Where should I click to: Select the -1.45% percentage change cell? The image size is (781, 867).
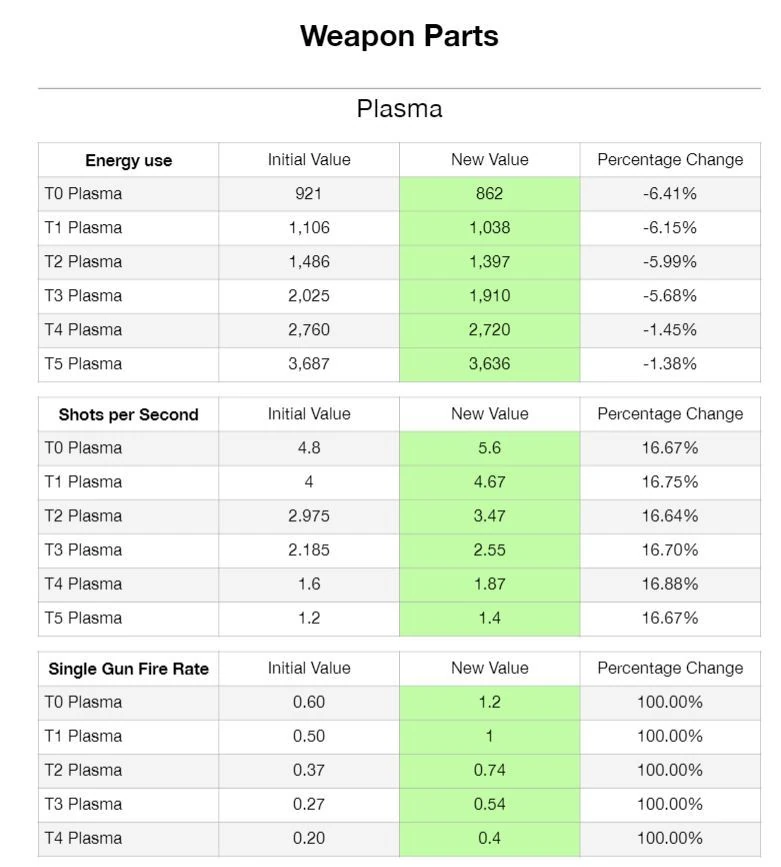pyautogui.click(x=669, y=330)
